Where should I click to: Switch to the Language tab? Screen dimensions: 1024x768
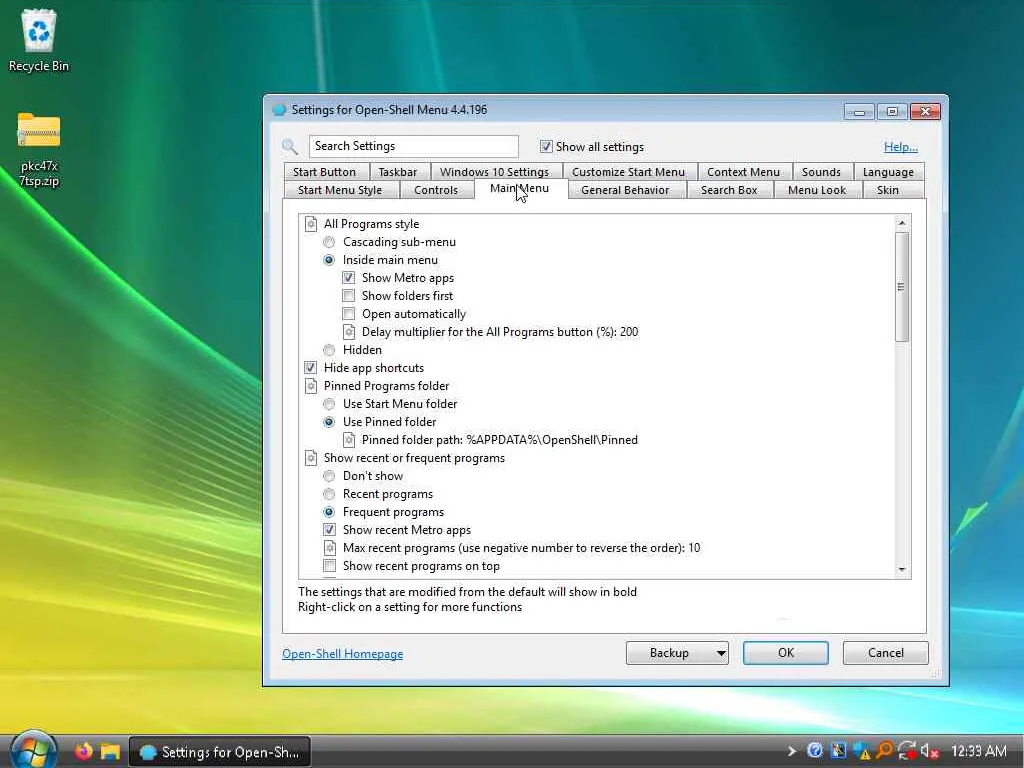pyautogui.click(x=888, y=172)
